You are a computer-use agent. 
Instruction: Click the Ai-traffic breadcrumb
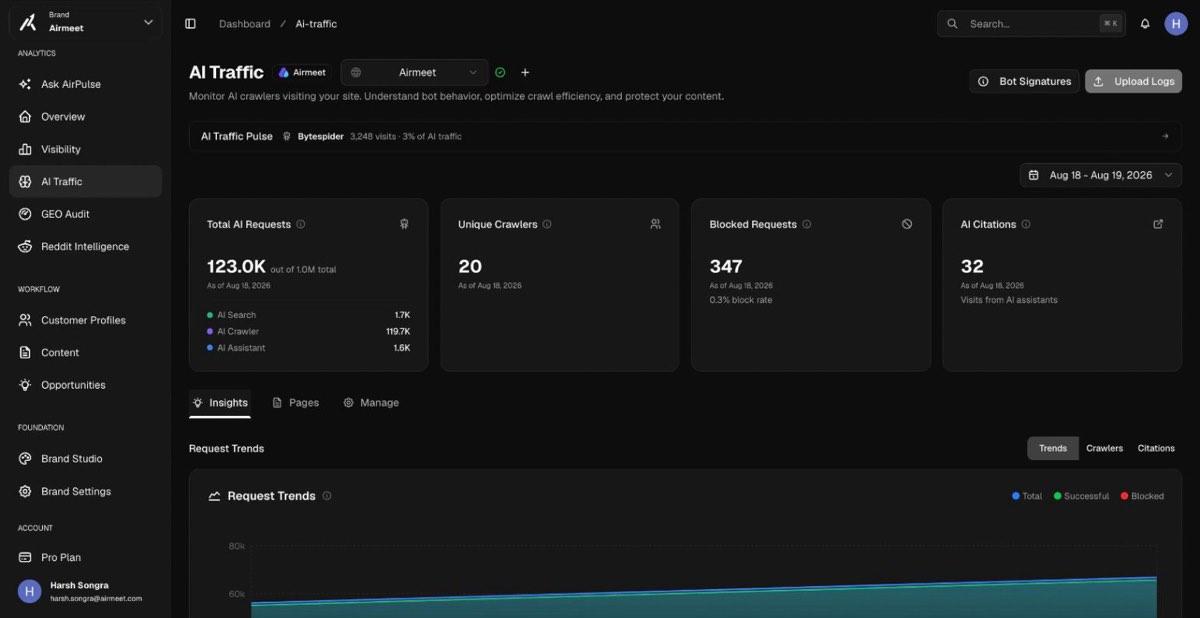316,24
